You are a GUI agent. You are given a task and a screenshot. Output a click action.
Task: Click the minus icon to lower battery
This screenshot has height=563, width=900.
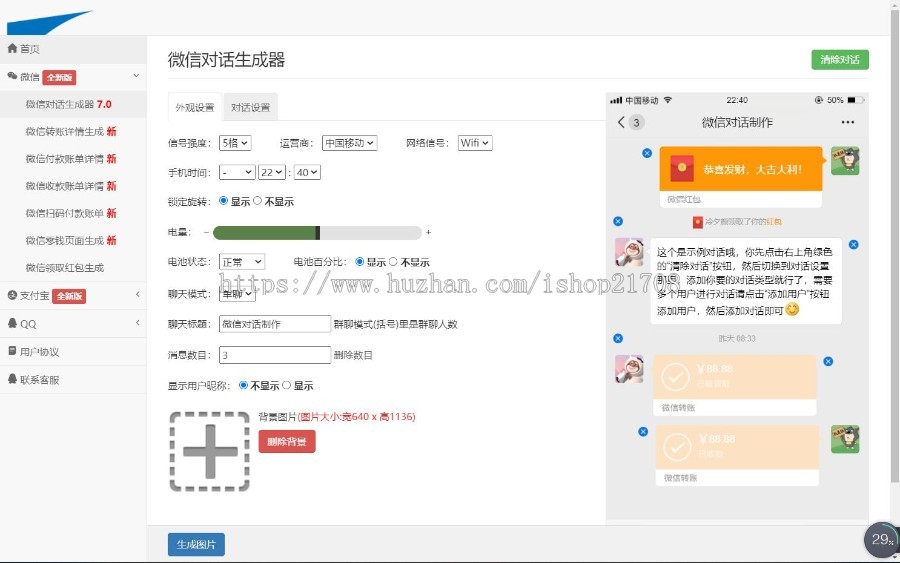point(207,232)
